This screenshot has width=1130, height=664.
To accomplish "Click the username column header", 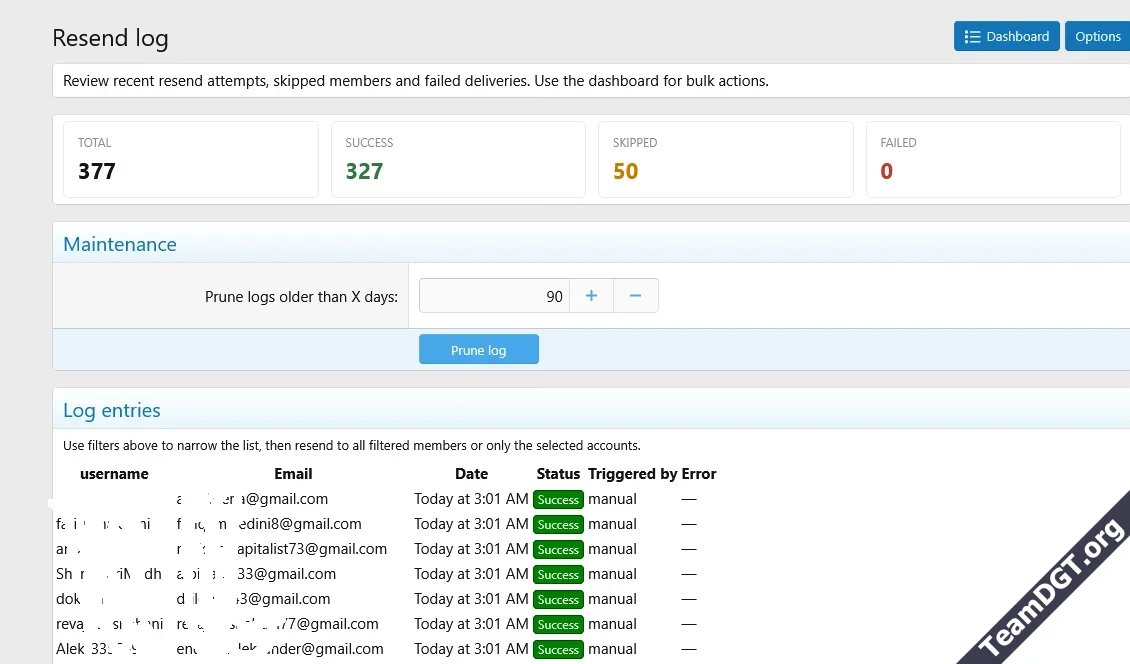I will pos(114,474).
